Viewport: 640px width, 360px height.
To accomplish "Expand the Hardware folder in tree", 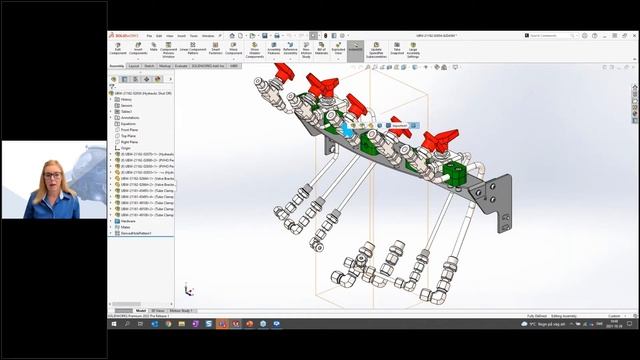I will click(111, 221).
